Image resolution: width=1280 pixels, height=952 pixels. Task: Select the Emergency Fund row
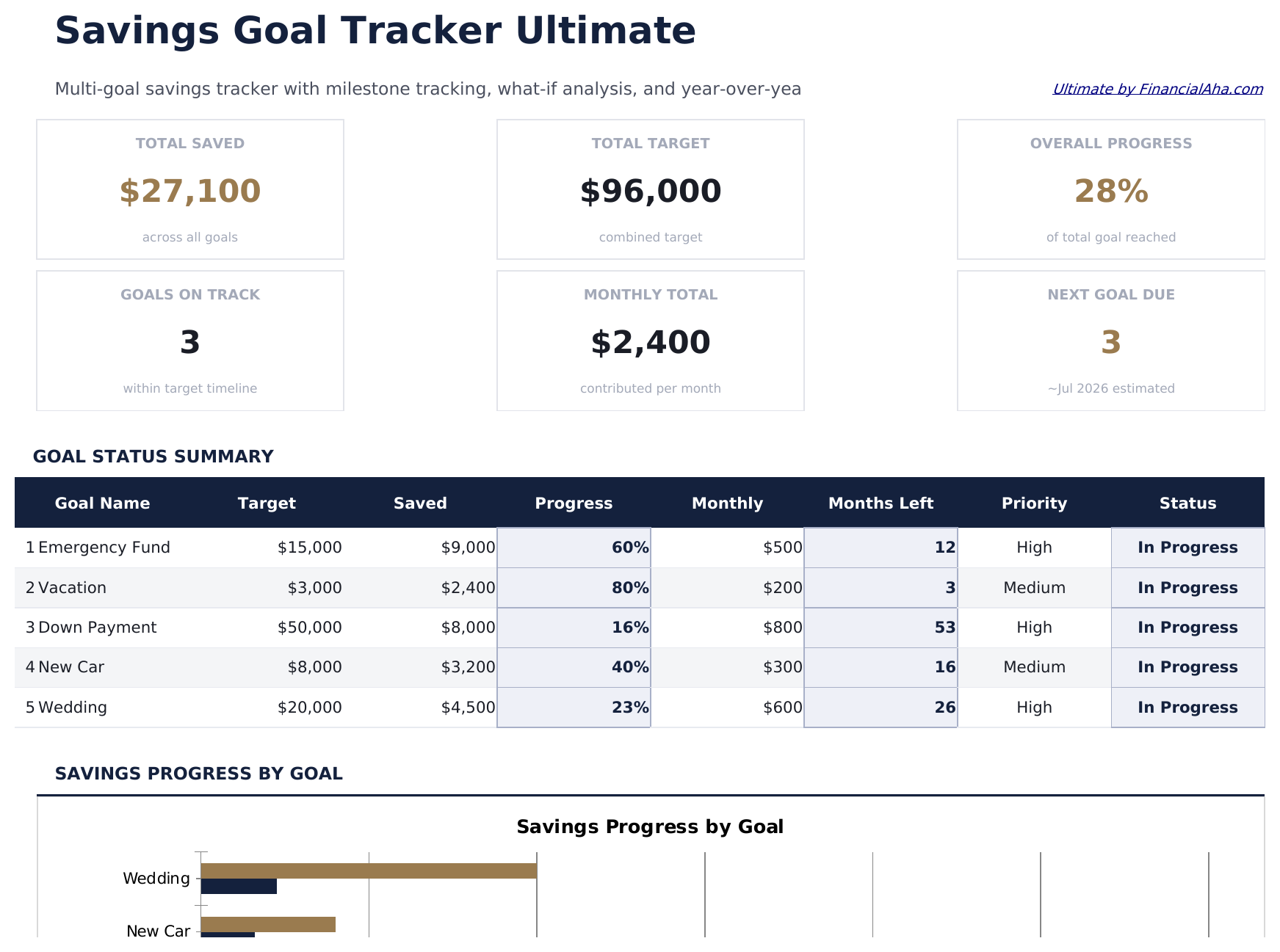click(x=104, y=547)
